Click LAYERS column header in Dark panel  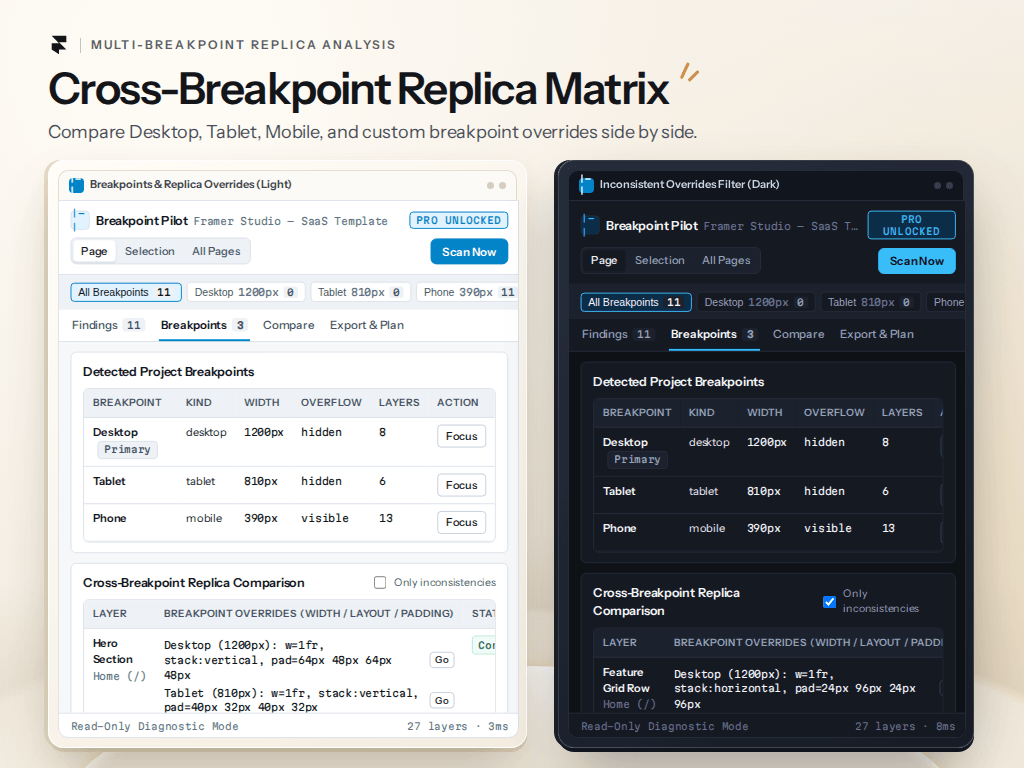(902, 413)
